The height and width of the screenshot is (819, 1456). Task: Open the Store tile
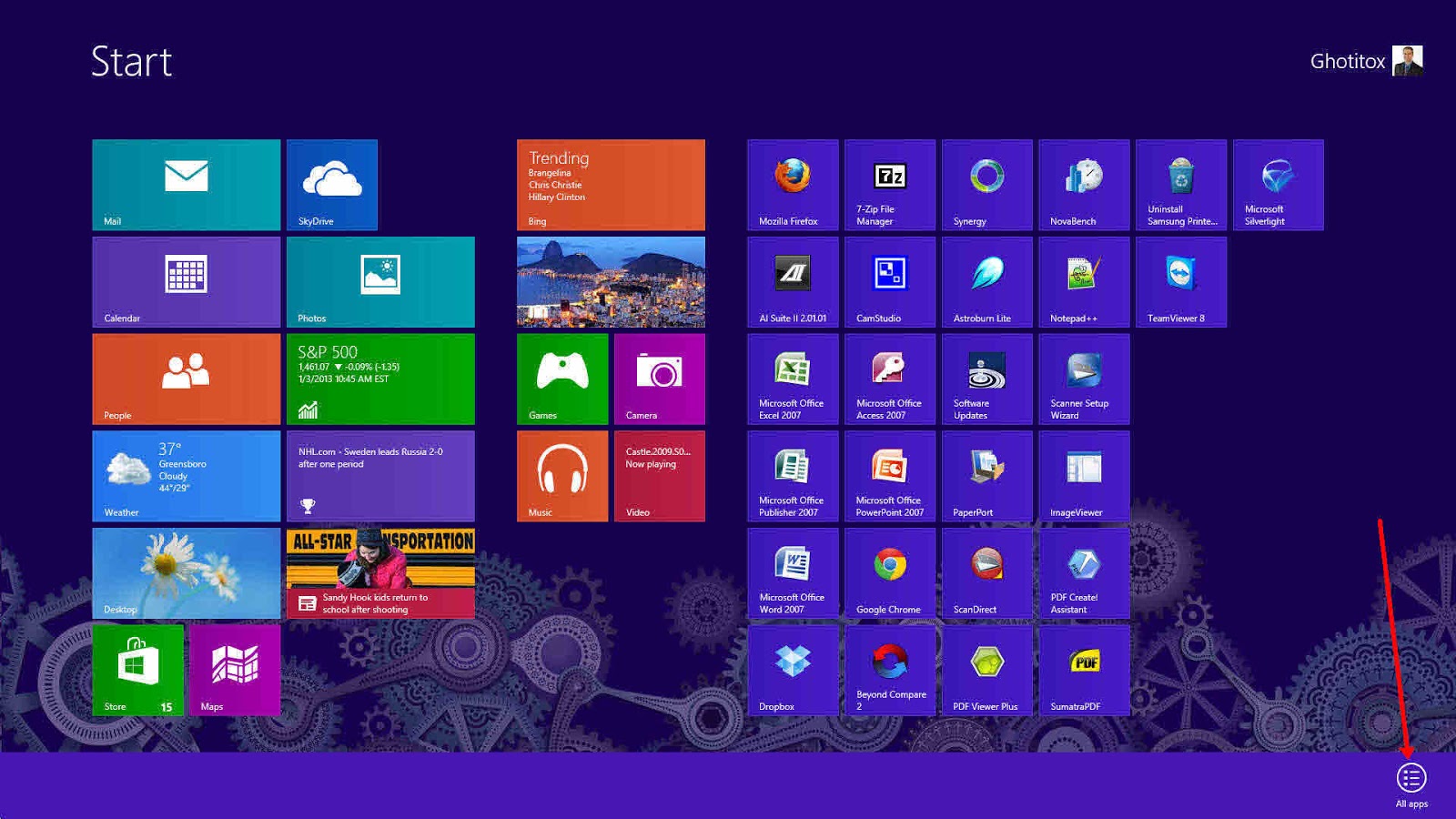pos(137,670)
